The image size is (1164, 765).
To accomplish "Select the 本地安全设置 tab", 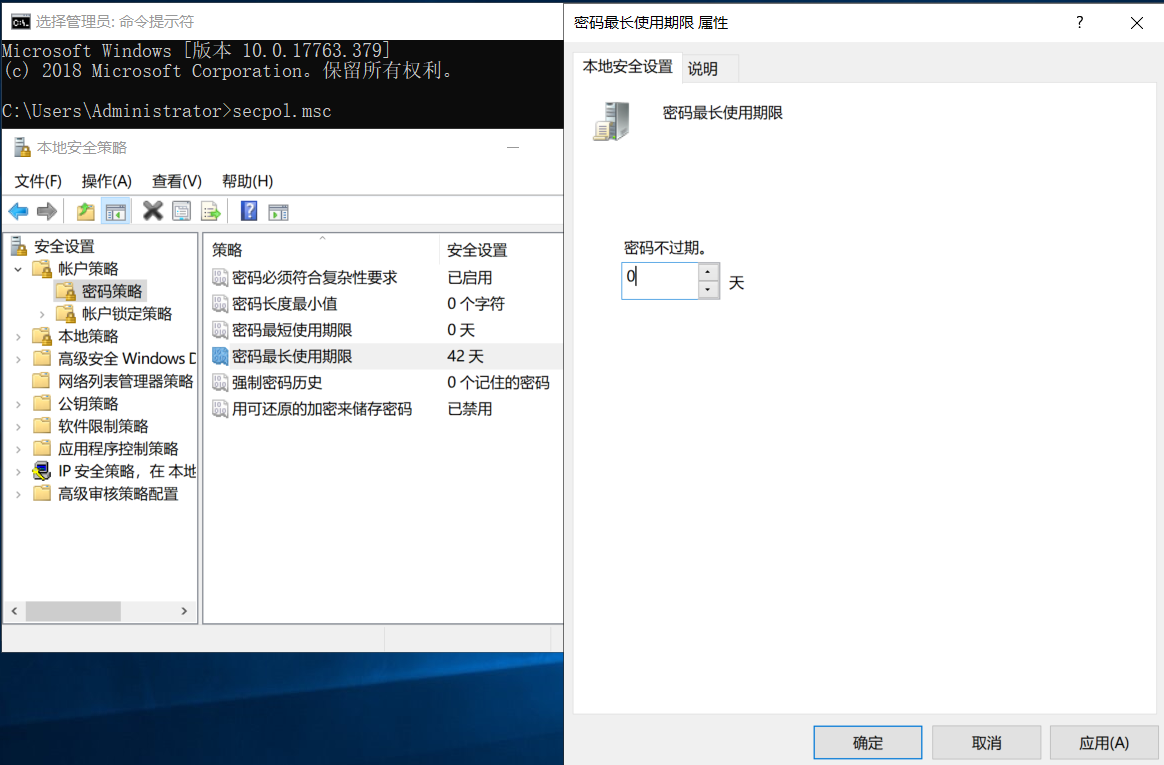I will pyautogui.click(x=627, y=67).
